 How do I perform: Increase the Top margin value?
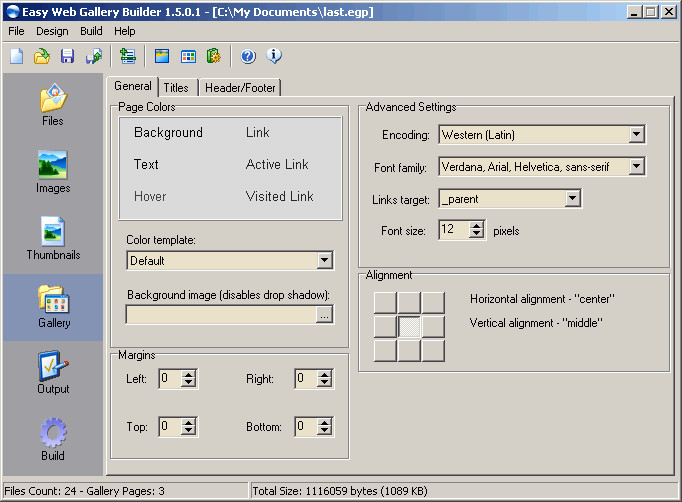tap(188, 422)
